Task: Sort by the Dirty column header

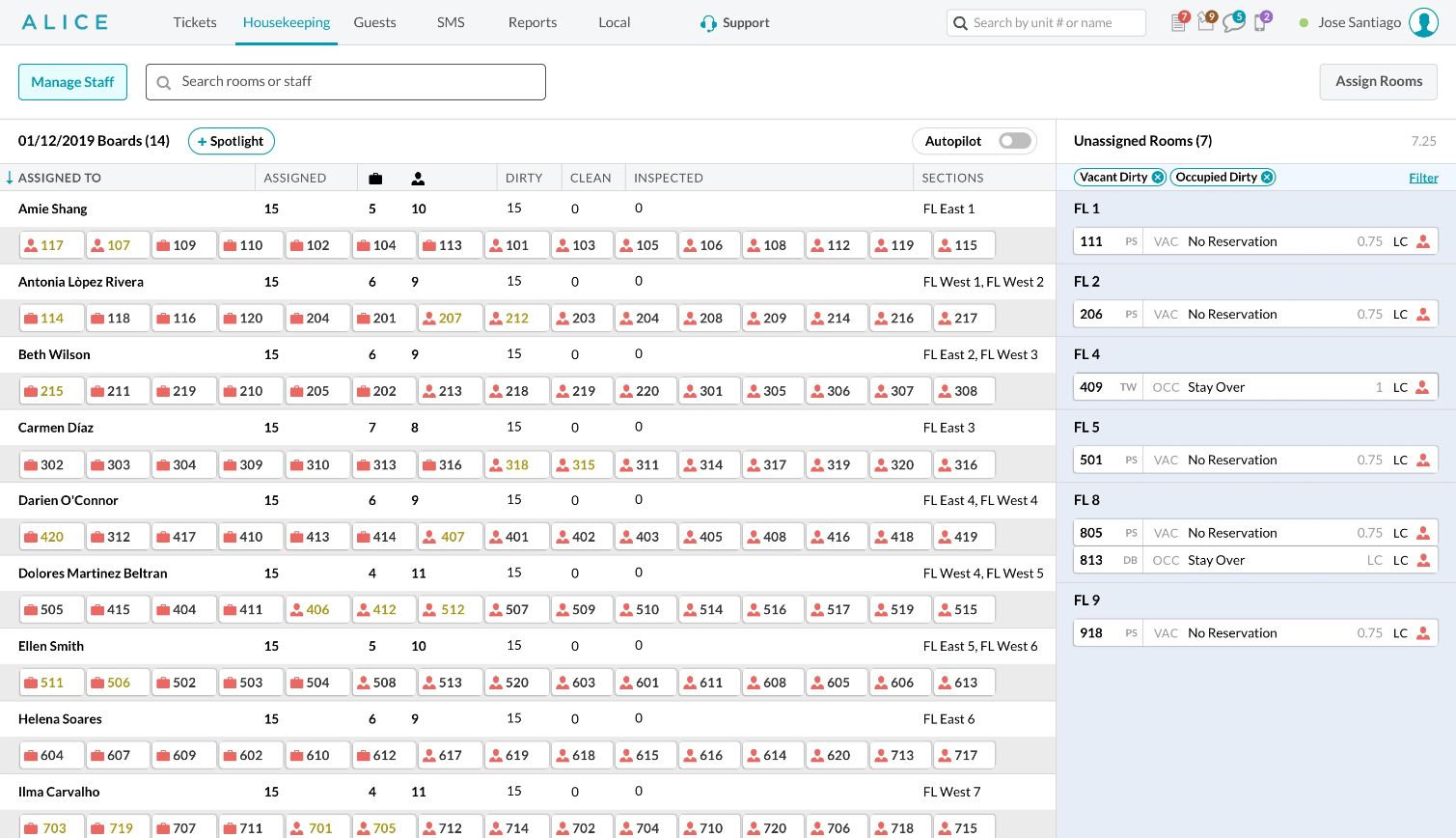Action: (524, 178)
